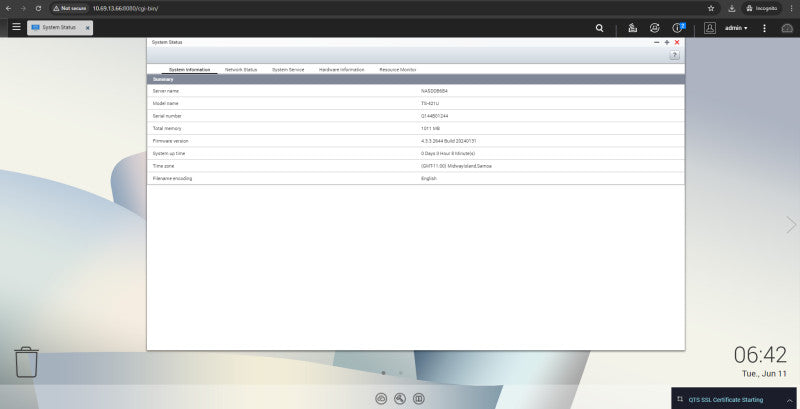
Task: Close the System Status taskbar tab
Action: [87, 28]
